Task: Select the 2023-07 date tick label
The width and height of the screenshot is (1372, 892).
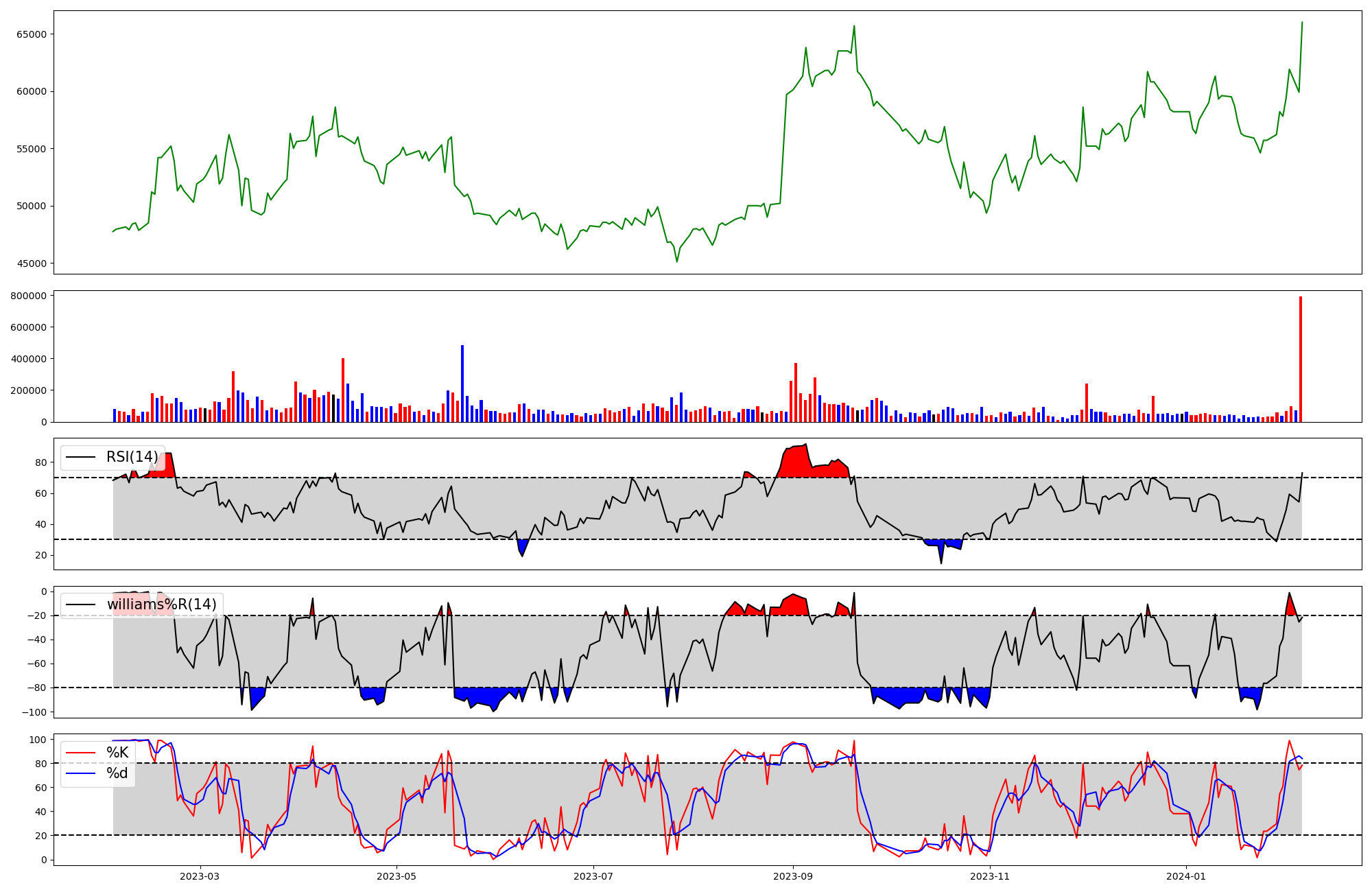Action: click(x=593, y=876)
